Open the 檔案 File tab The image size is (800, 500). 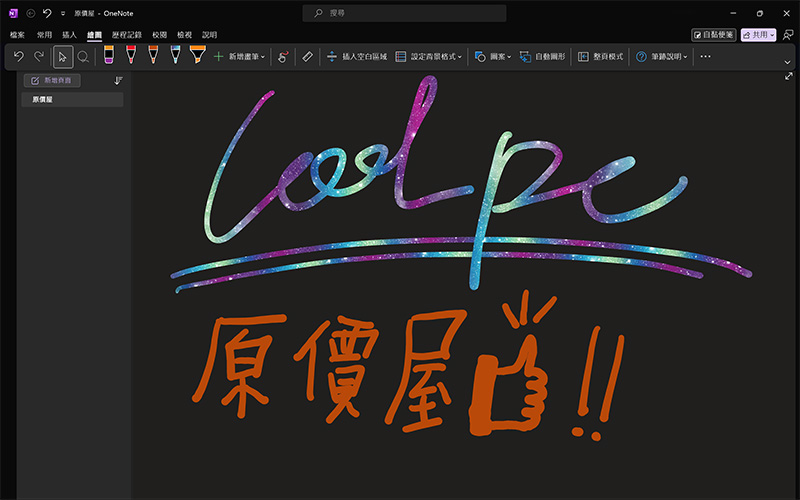coord(17,35)
